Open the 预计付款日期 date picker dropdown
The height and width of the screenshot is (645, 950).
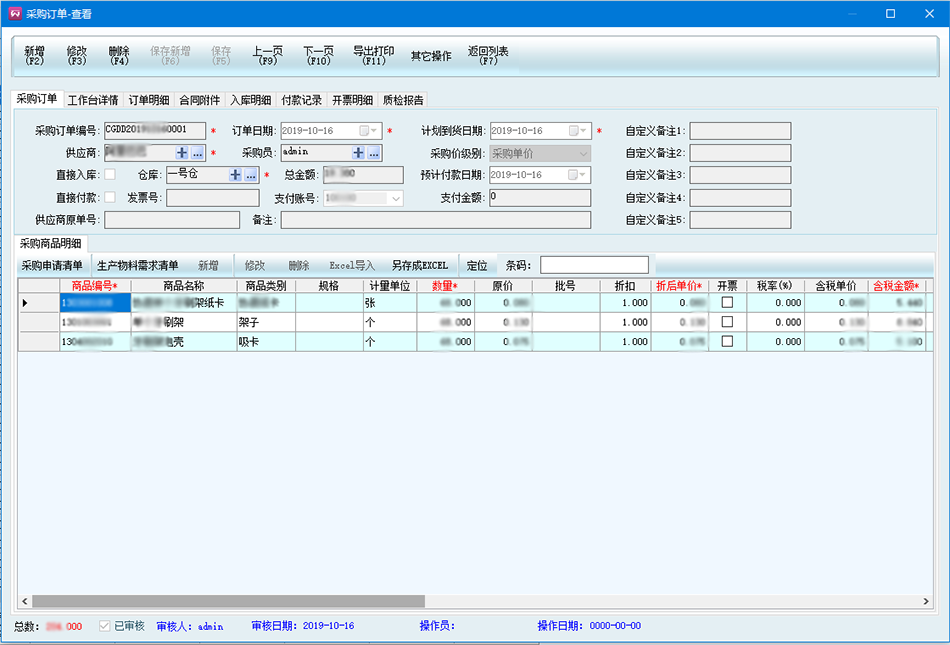[x=578, y=175]
